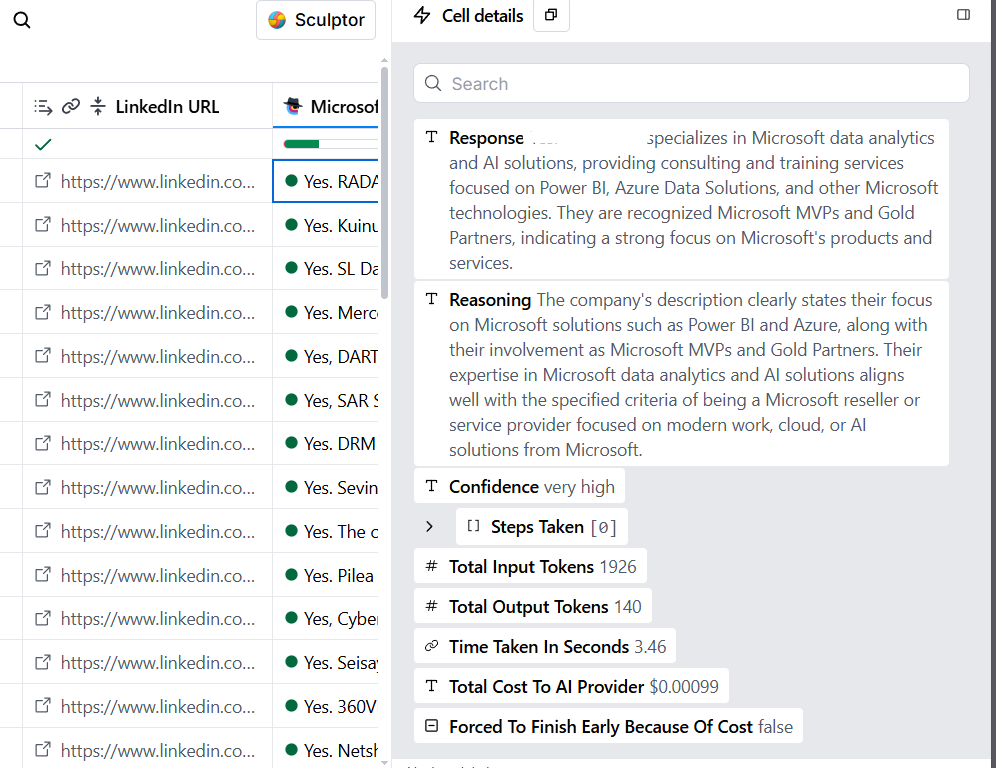This screenshot has width=996, height=768.
Task: Click the green progress bar under Microsoft column
Action: coord(301,144)
